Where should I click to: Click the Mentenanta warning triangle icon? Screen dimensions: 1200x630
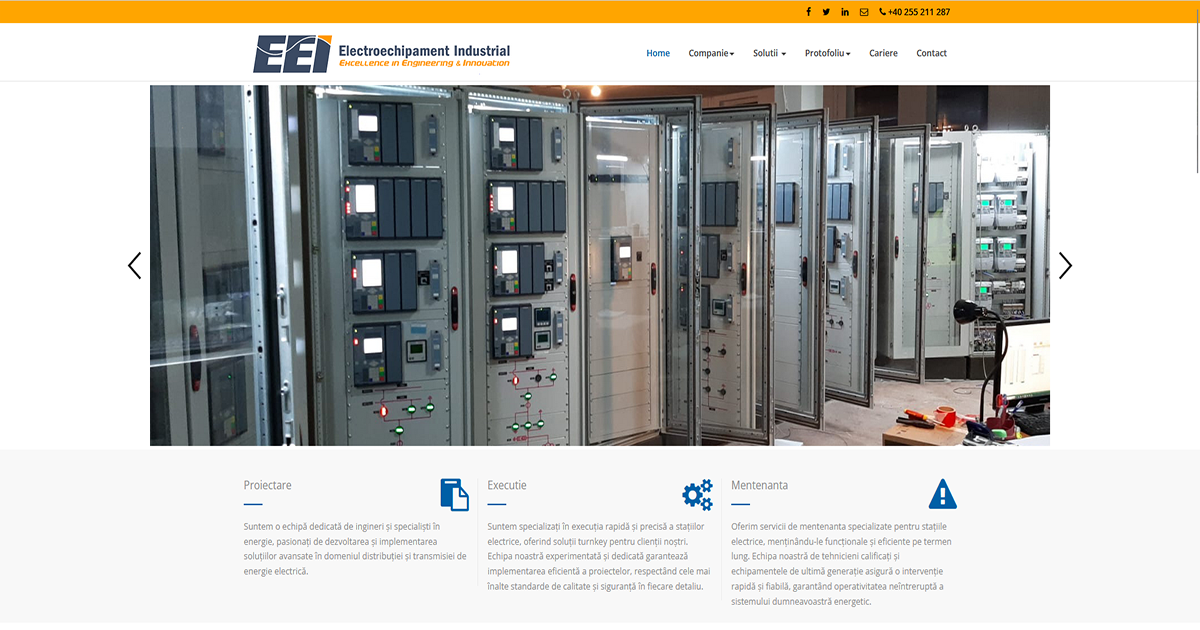942,493
